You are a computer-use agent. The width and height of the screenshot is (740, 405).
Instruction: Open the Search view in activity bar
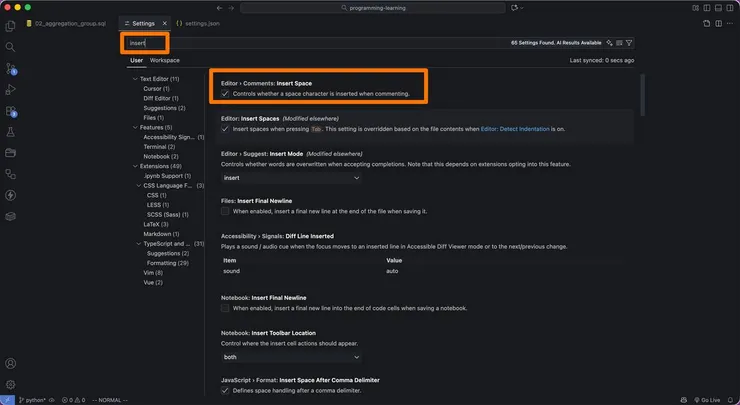[10, 47]
